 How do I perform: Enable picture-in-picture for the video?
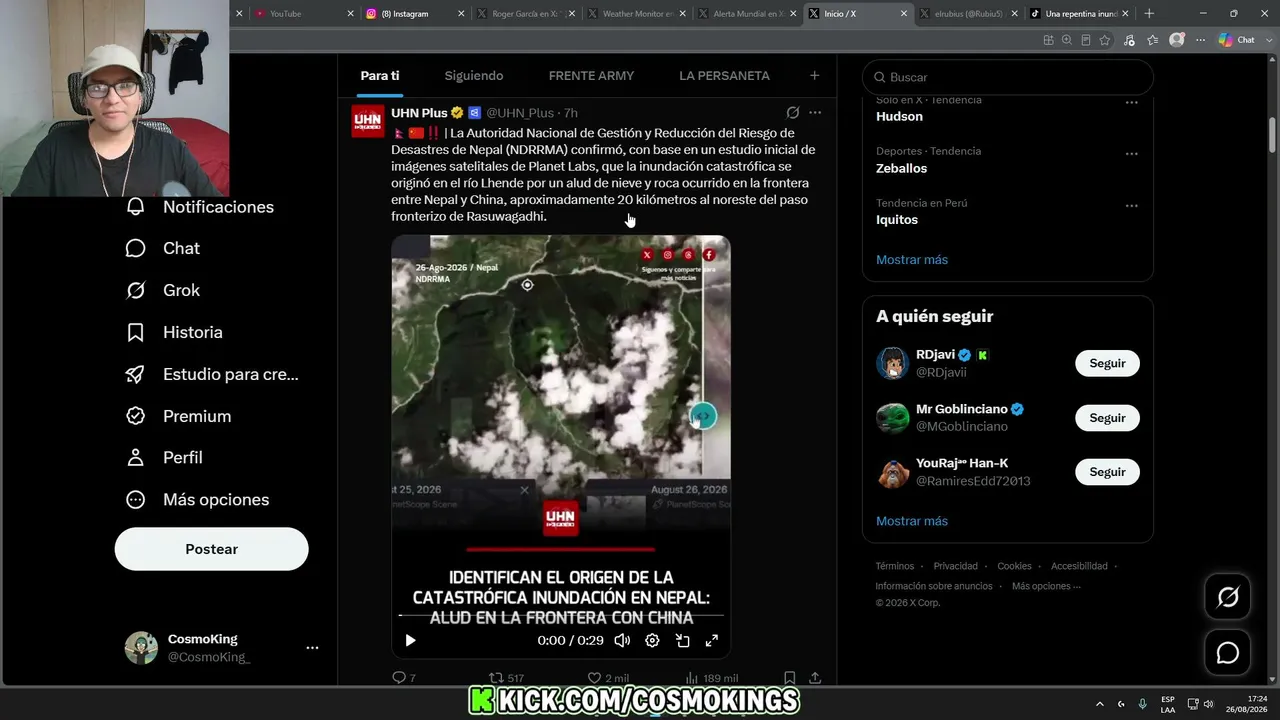click(x=682, y=641)
